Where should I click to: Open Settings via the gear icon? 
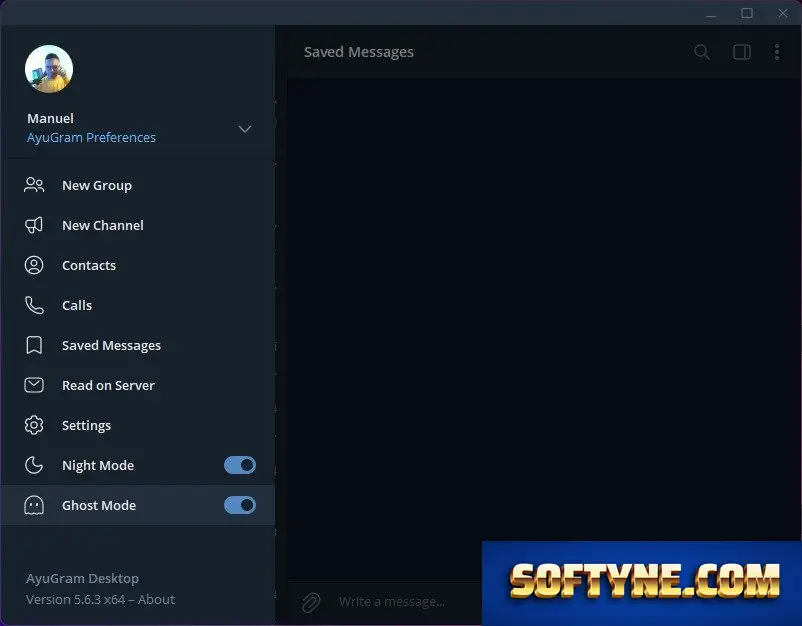pyautogui.click(x=34, y=425)
